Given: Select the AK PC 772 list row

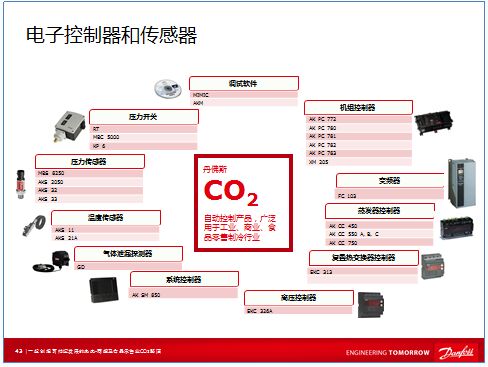Looking at the screenshot, I should click(359, 119).
